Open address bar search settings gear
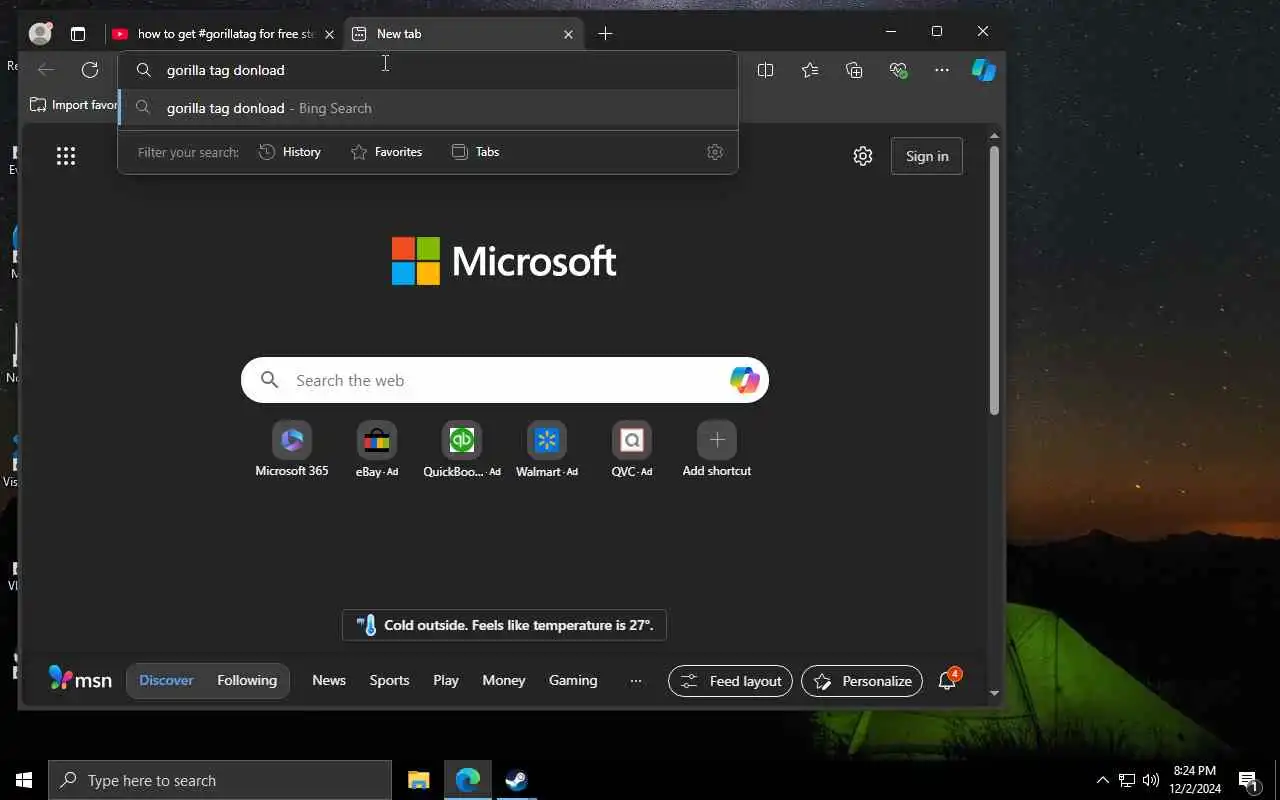The height and width of the screenshot is (800, 1280). [715, 152]
